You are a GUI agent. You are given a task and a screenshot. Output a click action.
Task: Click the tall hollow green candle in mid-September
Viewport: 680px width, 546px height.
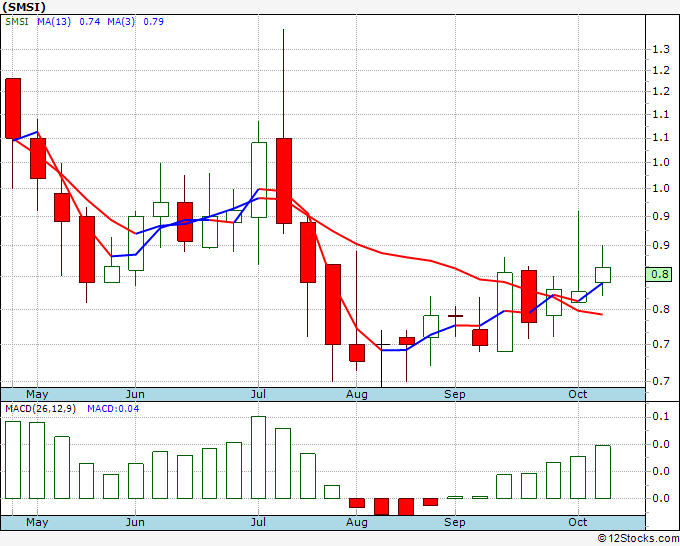(x=504, y=312)
